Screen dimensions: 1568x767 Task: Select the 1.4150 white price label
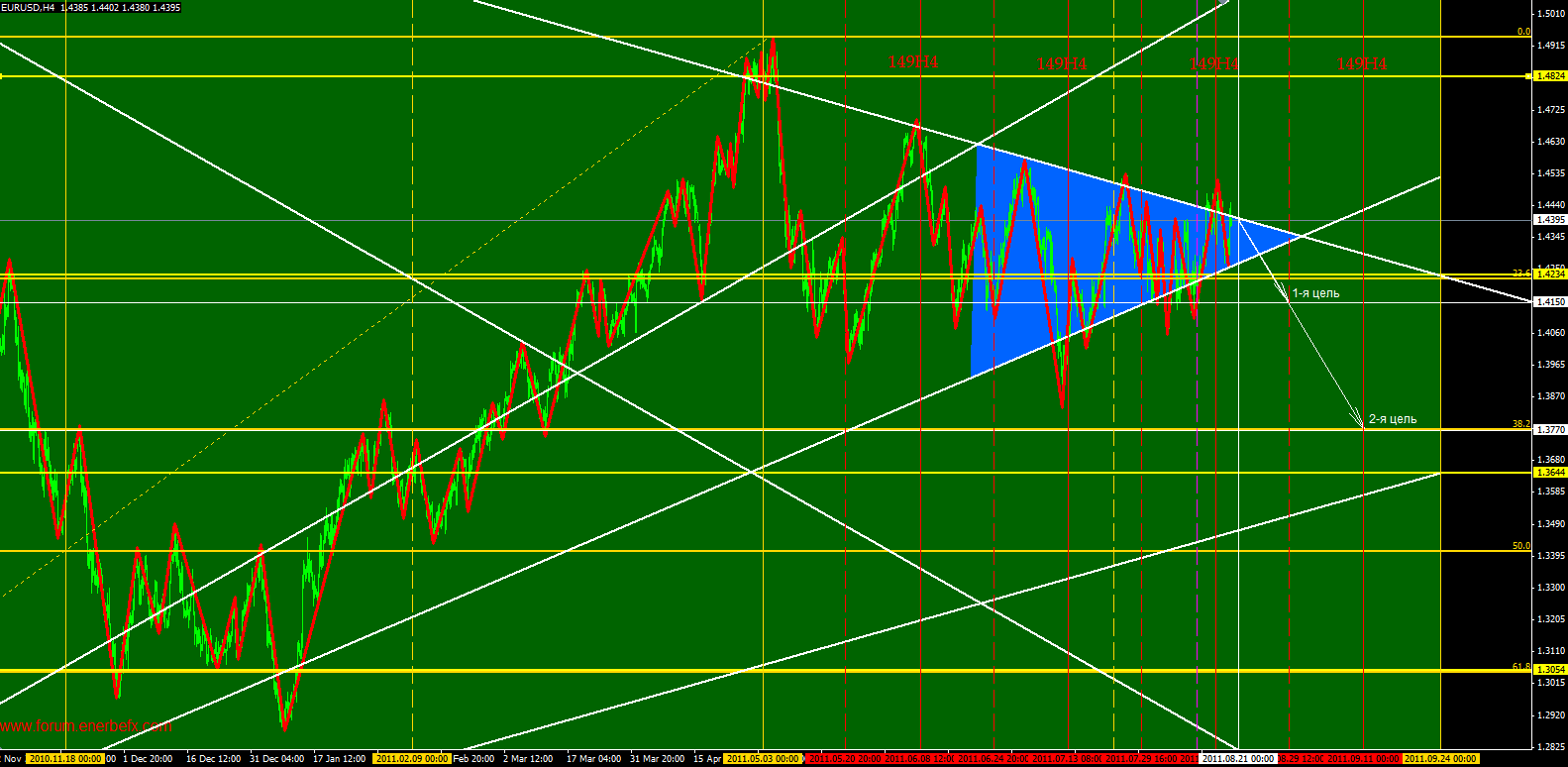(x=1549, y=302)
